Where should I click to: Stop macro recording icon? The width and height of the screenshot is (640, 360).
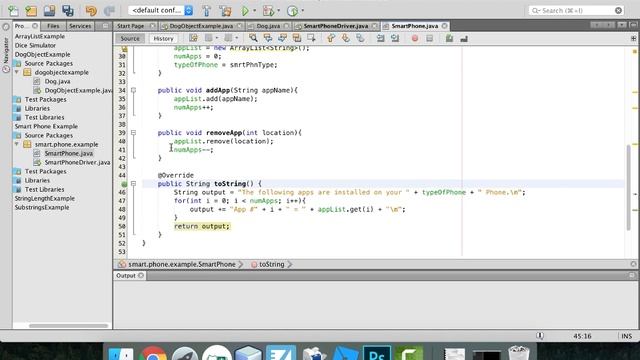point(429,38)
